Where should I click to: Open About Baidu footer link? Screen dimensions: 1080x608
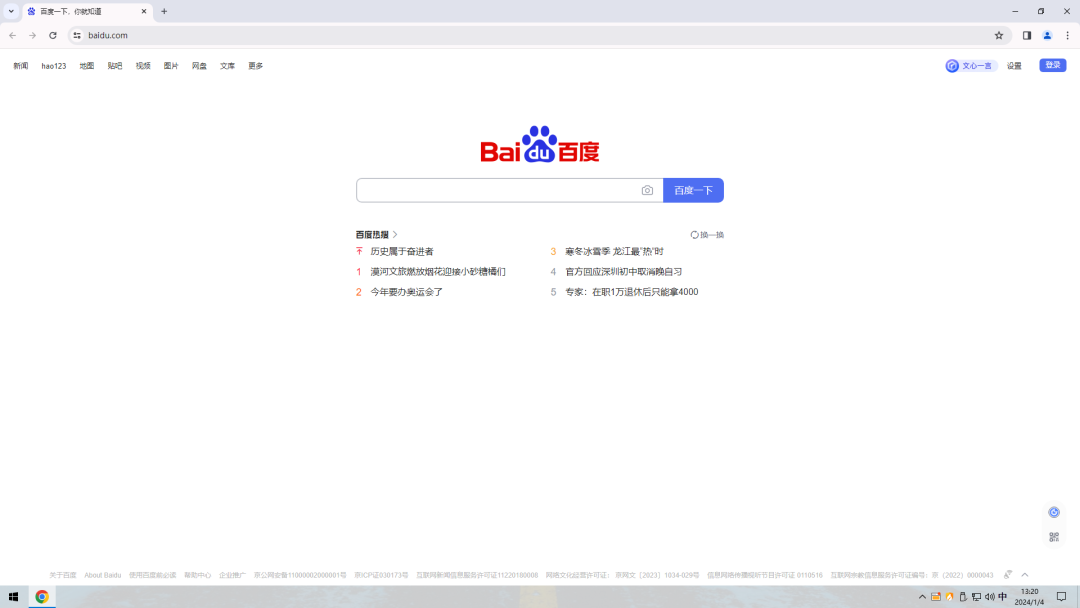103,576
